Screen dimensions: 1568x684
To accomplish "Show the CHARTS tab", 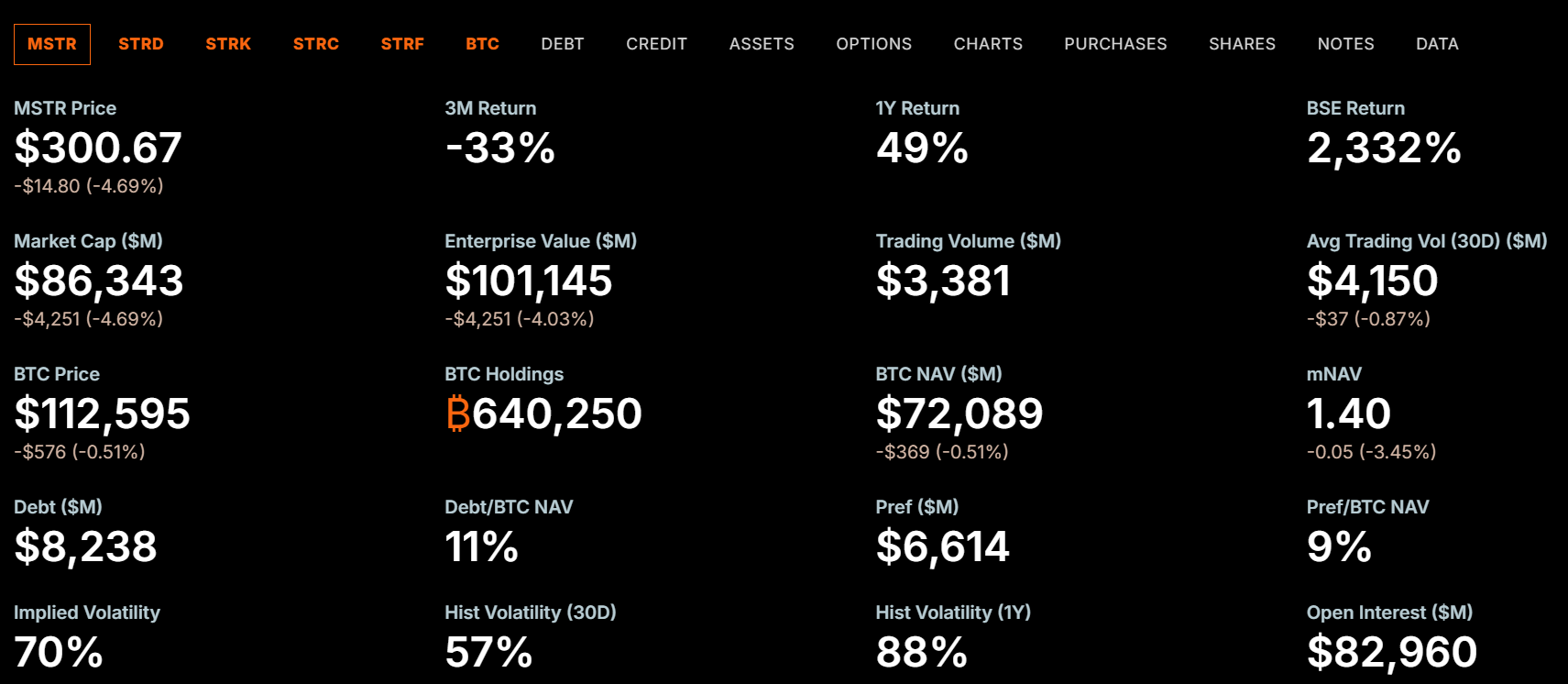I will (988, 44).
